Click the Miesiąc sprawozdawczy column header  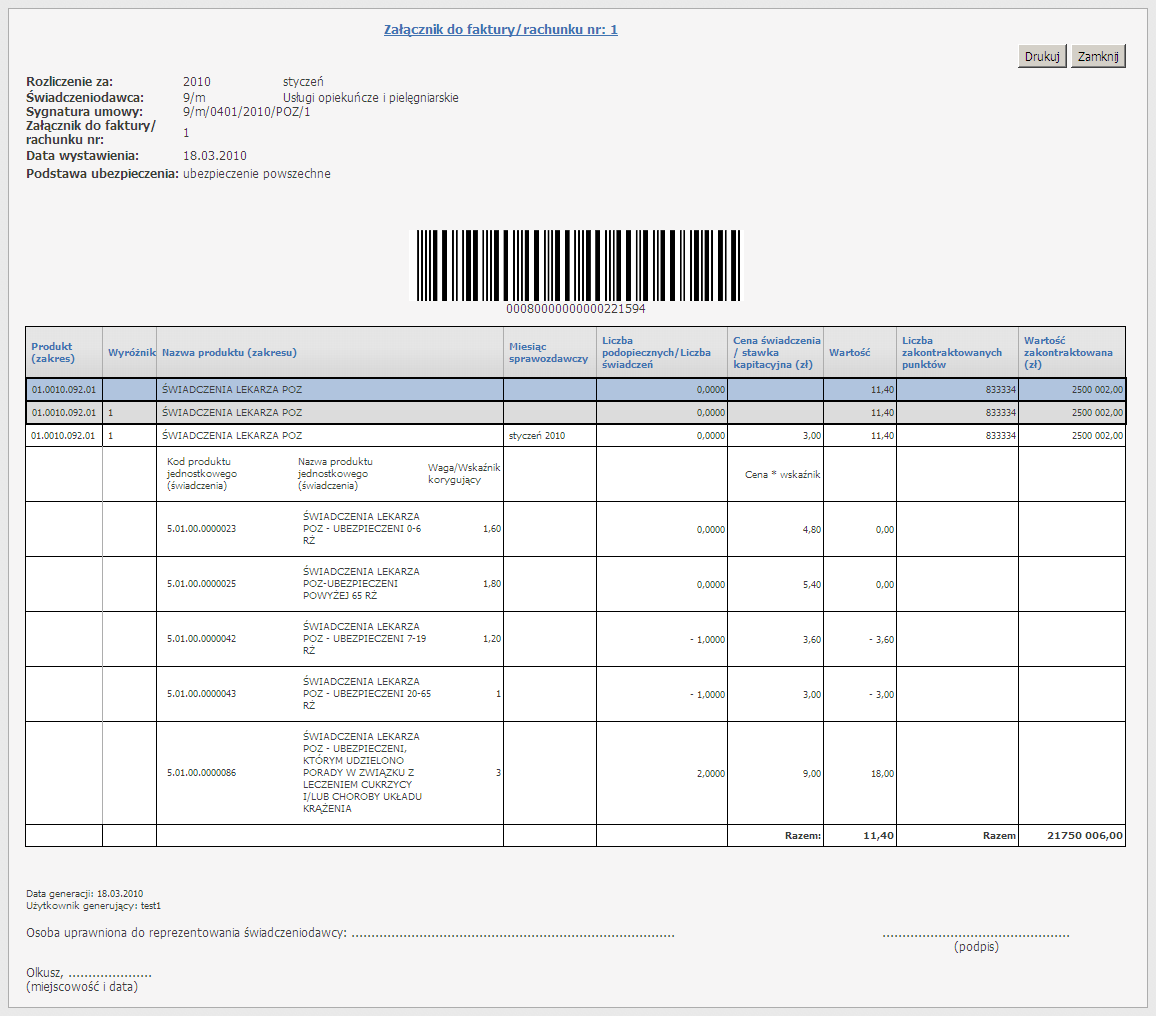tap(548, 352)
